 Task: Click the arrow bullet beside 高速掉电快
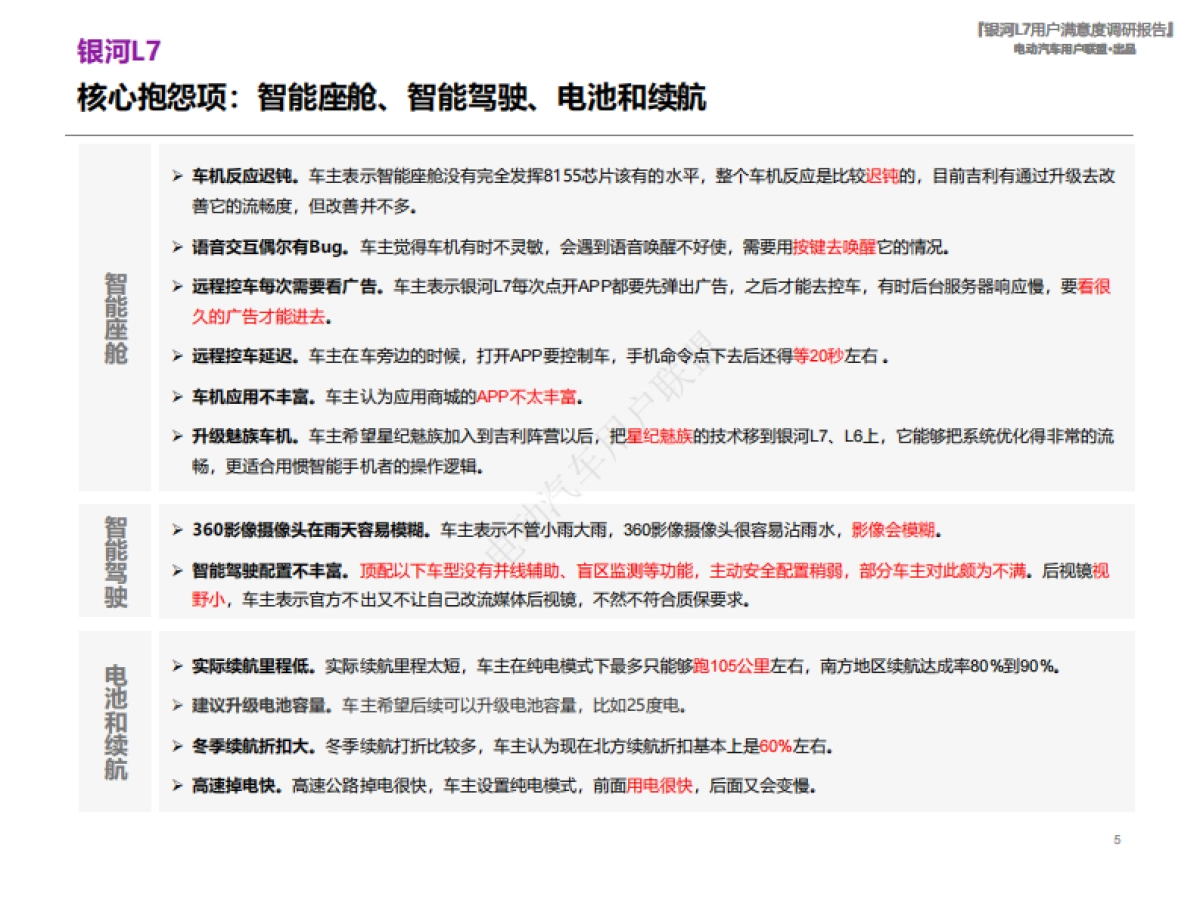pyautogui.click(x=178, y=785)
